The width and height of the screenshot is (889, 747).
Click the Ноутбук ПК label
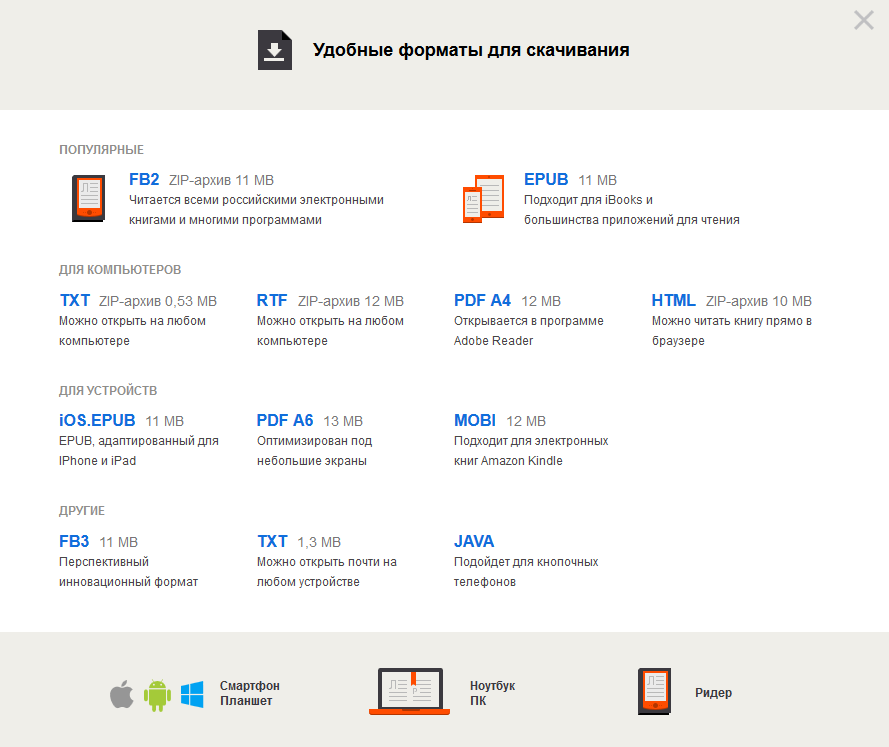(x=493, y=693)
